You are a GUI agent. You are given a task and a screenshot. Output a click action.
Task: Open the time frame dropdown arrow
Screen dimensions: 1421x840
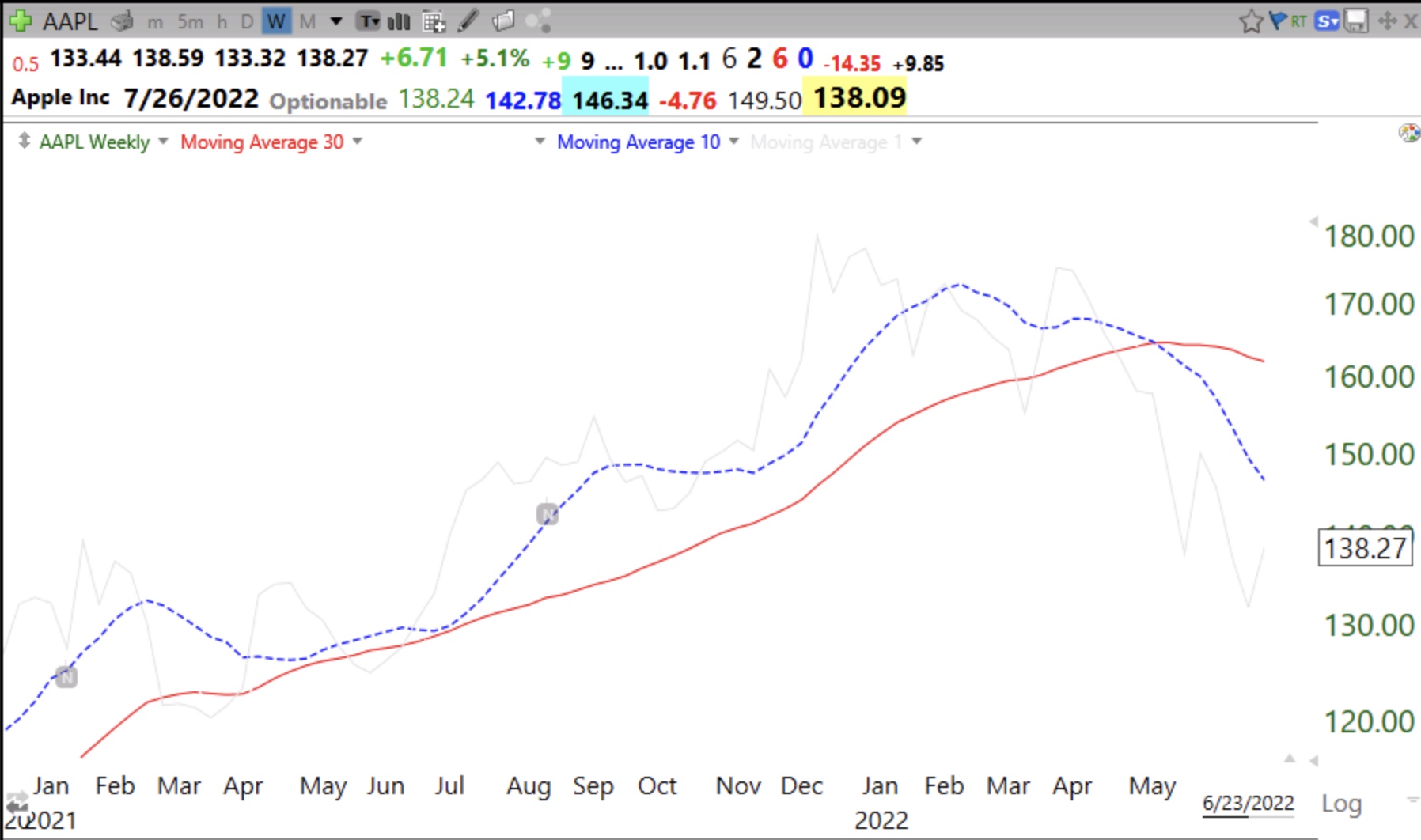click(336, 21)
